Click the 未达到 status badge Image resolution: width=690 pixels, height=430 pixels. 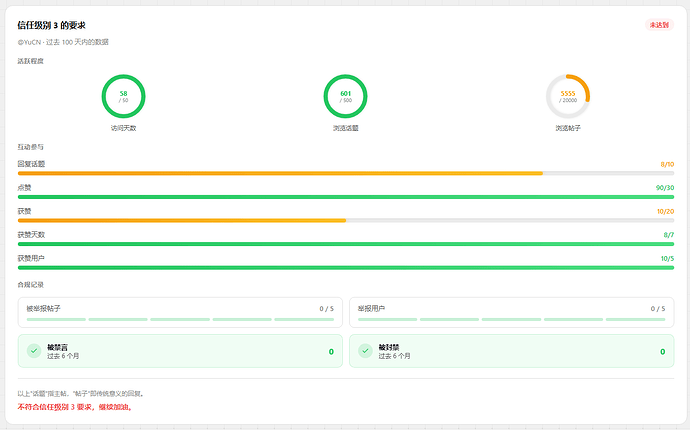(659, 25)
